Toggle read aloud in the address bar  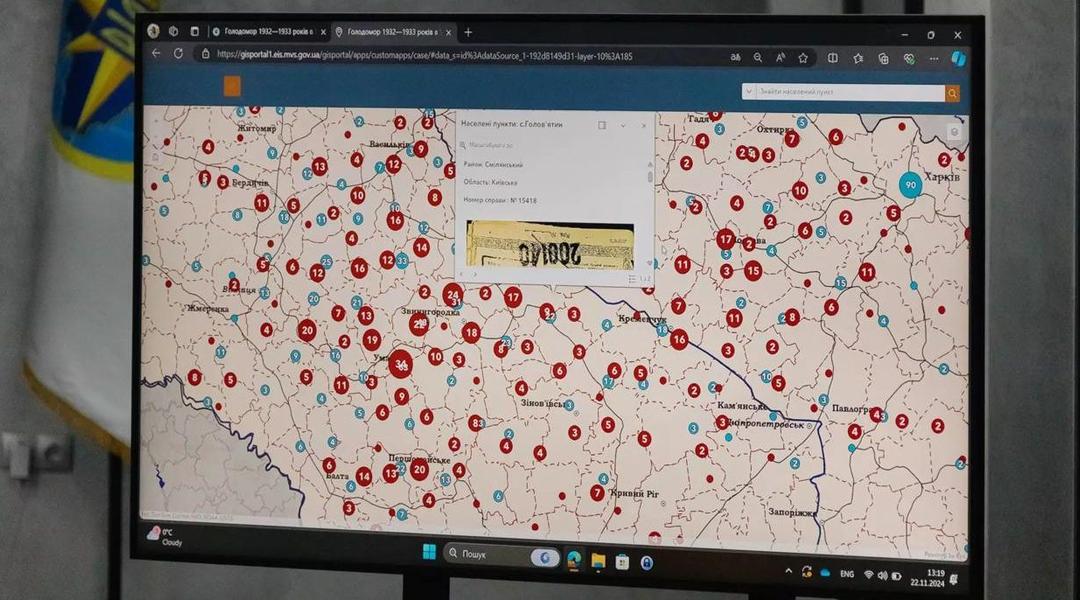(x=780, y=58)
